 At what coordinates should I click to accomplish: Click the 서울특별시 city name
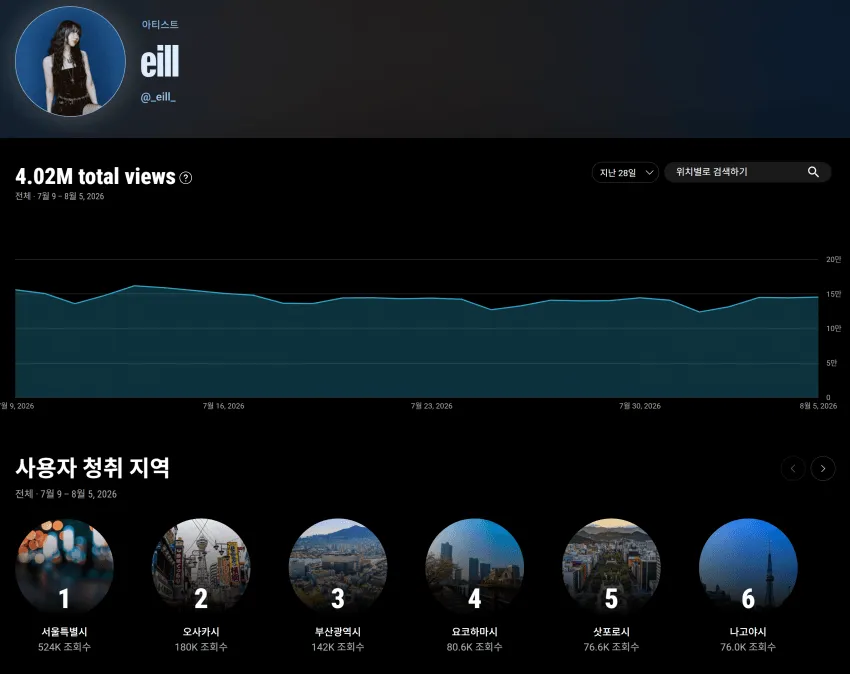click(x=65, y=632)
